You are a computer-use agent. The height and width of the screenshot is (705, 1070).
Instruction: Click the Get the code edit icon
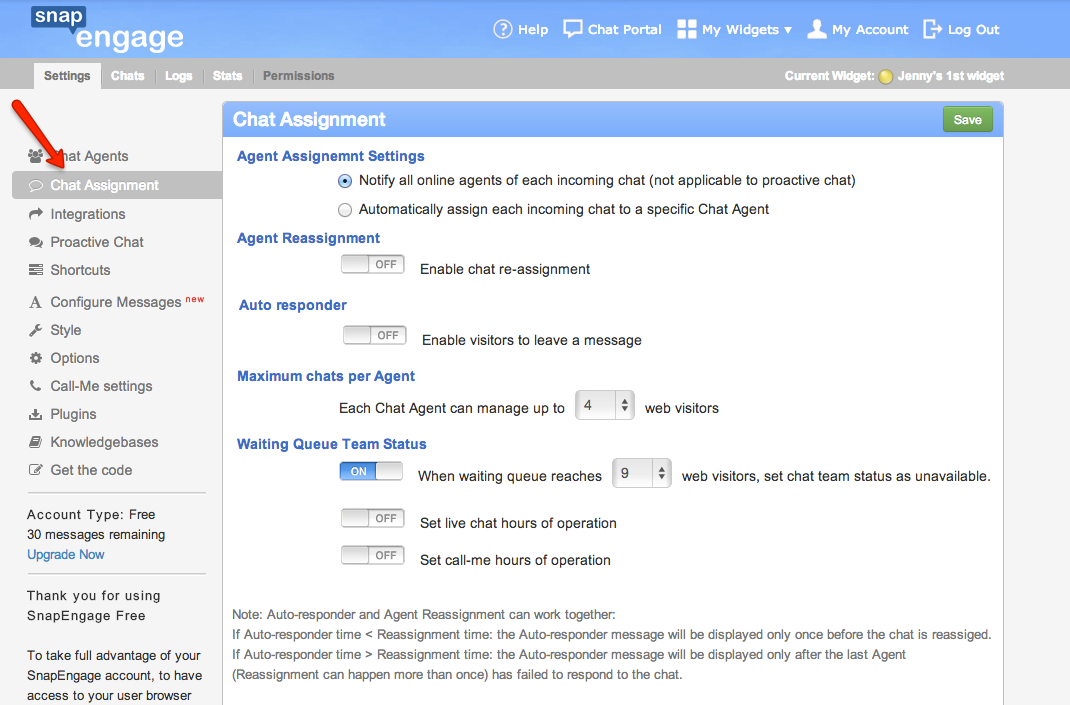click(35, 470)
